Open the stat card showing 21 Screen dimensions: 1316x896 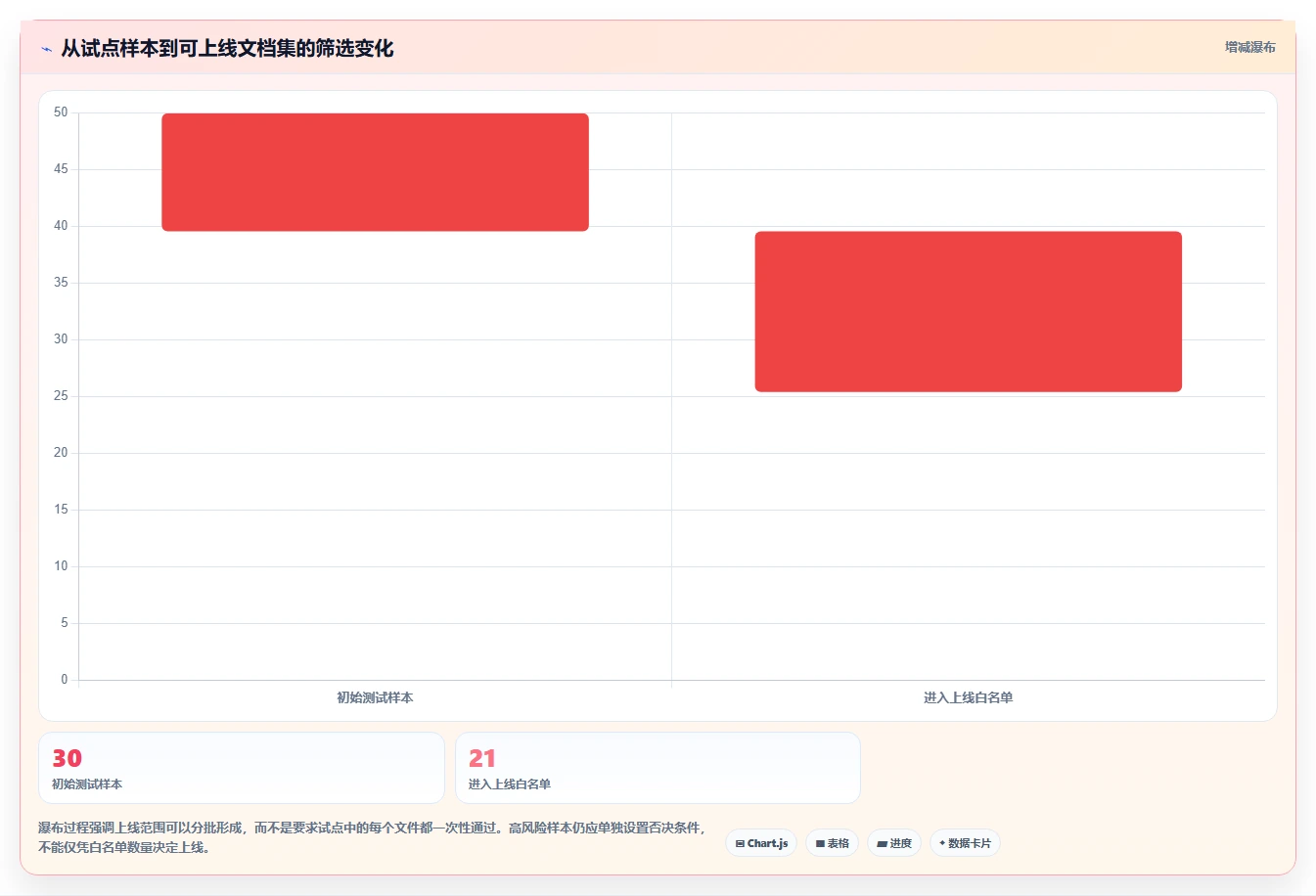pos(658,768)
